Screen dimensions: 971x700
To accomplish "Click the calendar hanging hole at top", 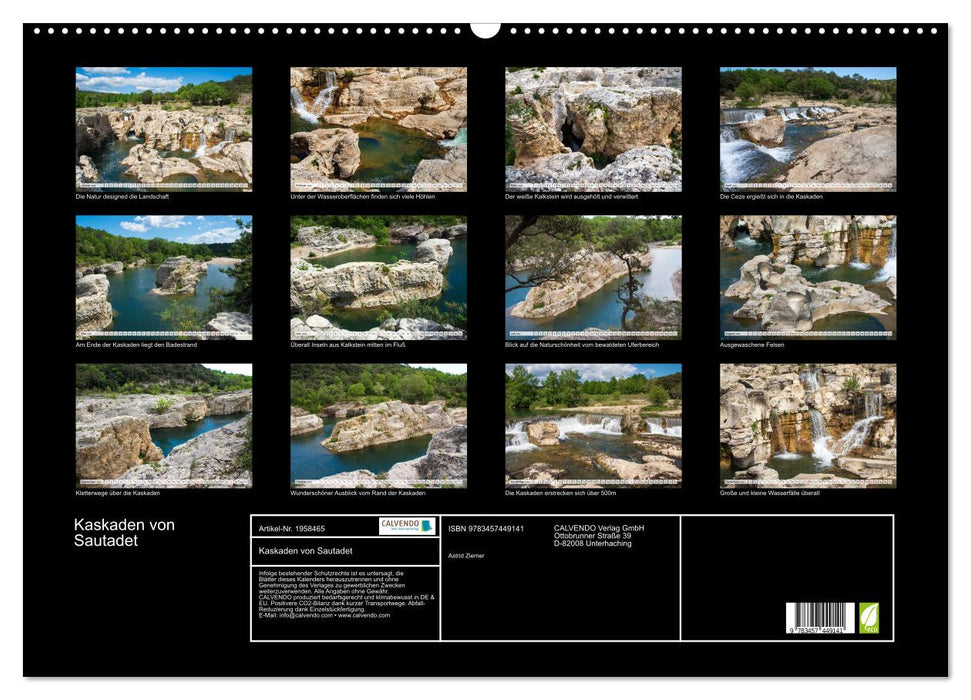I will click(485, 29).
